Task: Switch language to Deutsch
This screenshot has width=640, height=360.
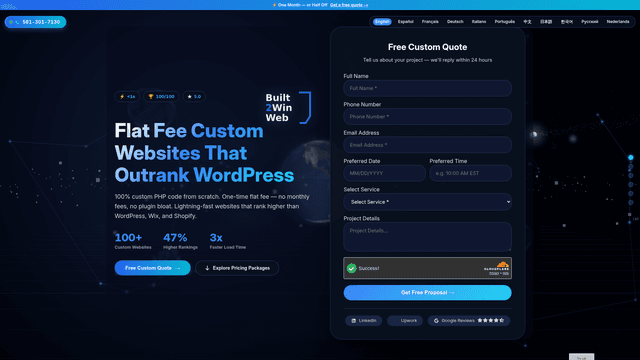Action: pos(455,22)
